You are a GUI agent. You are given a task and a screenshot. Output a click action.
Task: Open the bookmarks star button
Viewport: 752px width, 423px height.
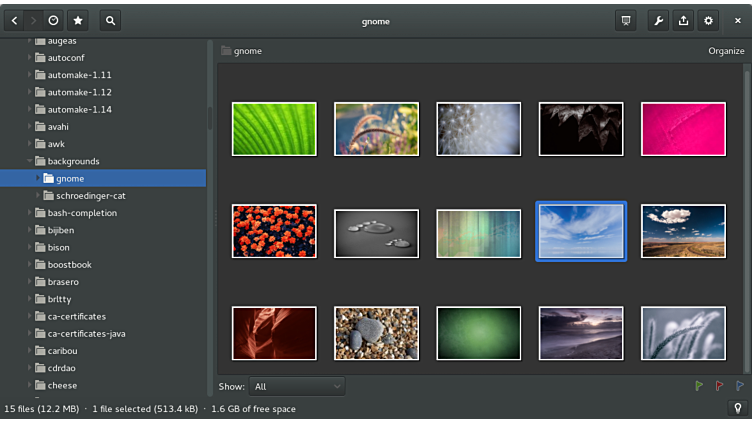pyautogui.click(x=78, y=20)
